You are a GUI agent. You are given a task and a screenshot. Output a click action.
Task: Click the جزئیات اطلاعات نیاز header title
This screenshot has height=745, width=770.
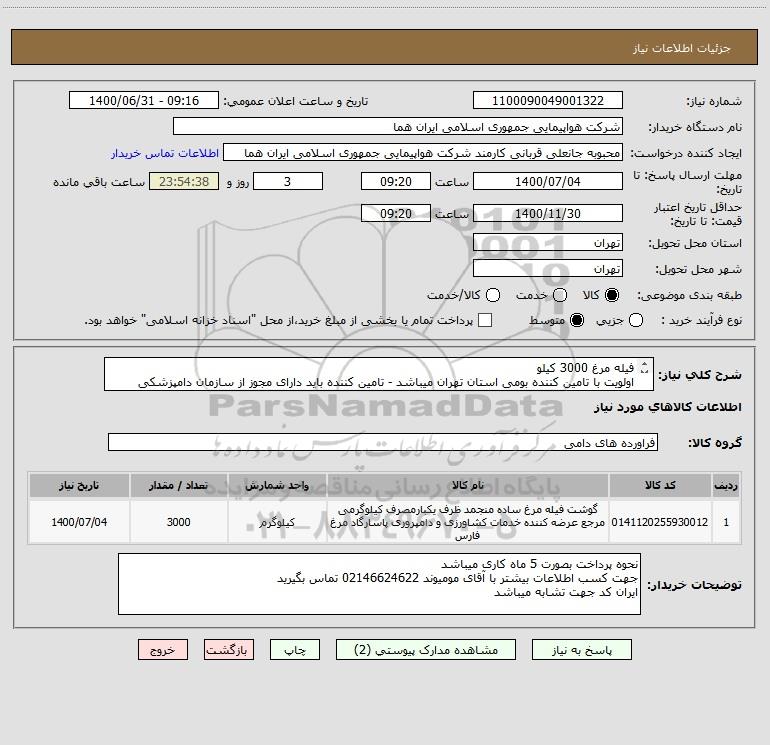(x=682, y=48)
